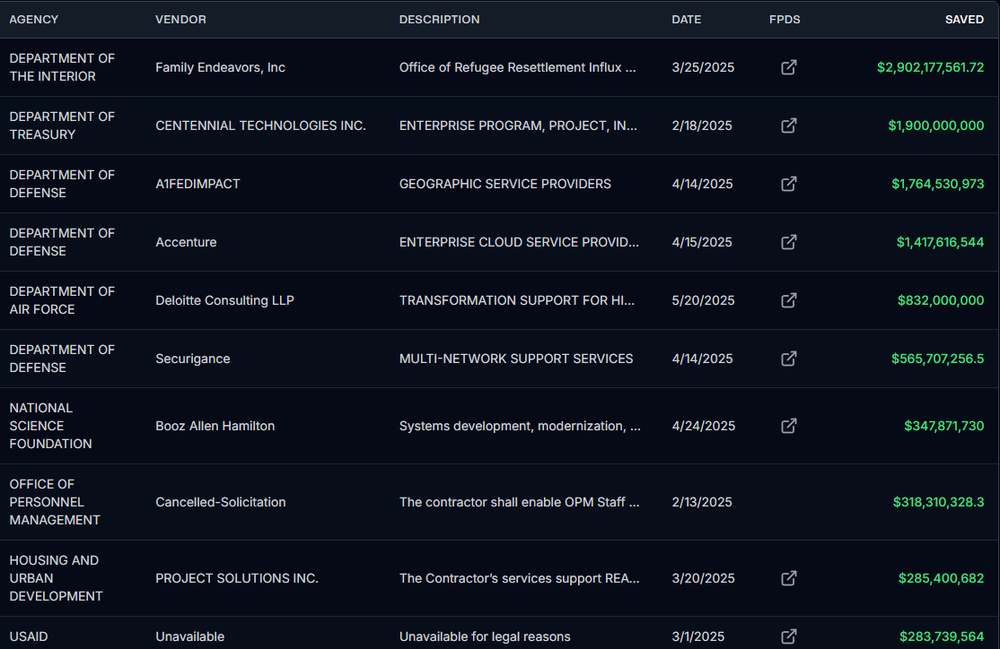This screenshot has width=1000, height=649.
Task: Open FPDS link for Deloitte Consulting row
Action: 788,300
